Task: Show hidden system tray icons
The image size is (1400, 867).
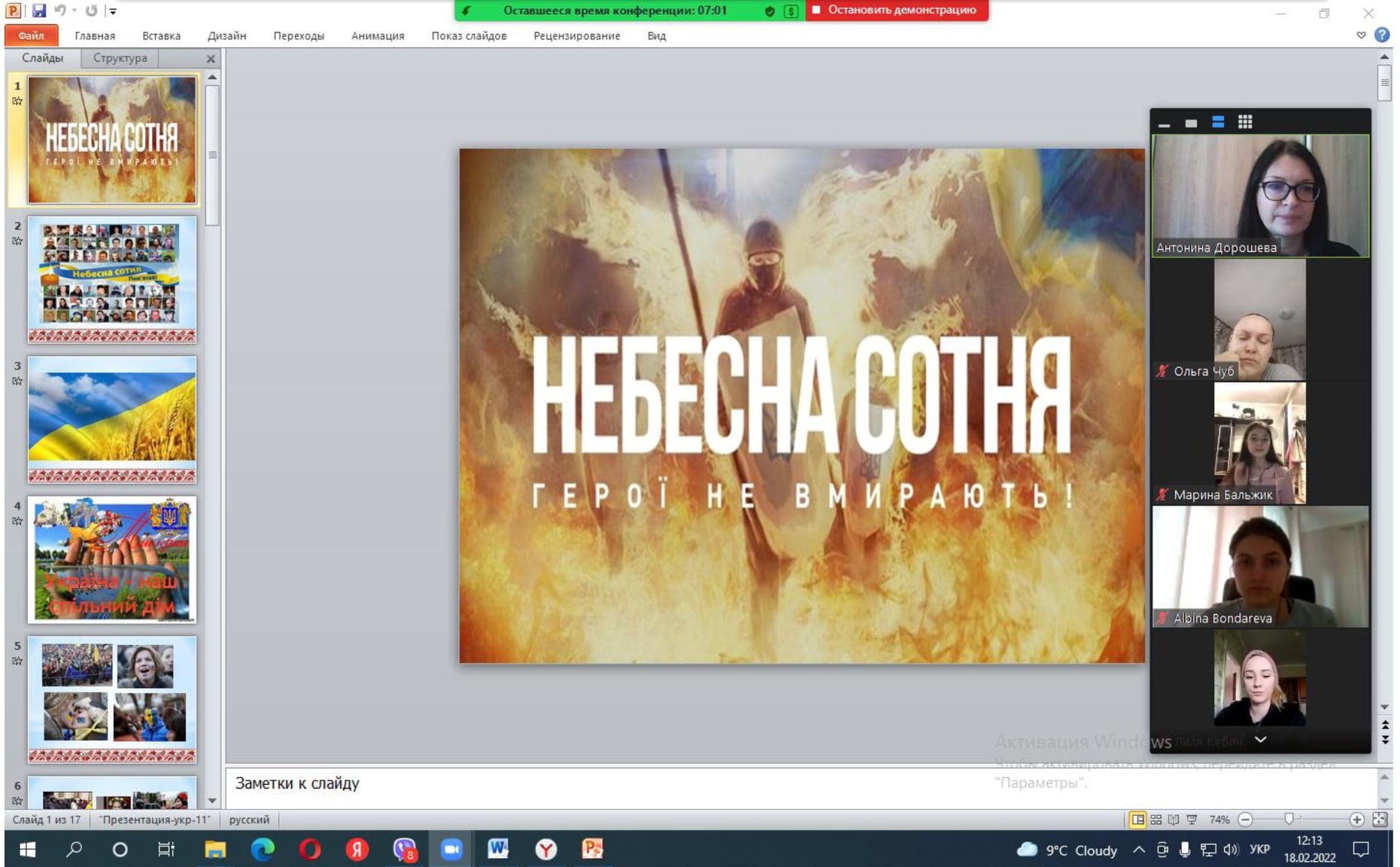Action: point(1139,850)
